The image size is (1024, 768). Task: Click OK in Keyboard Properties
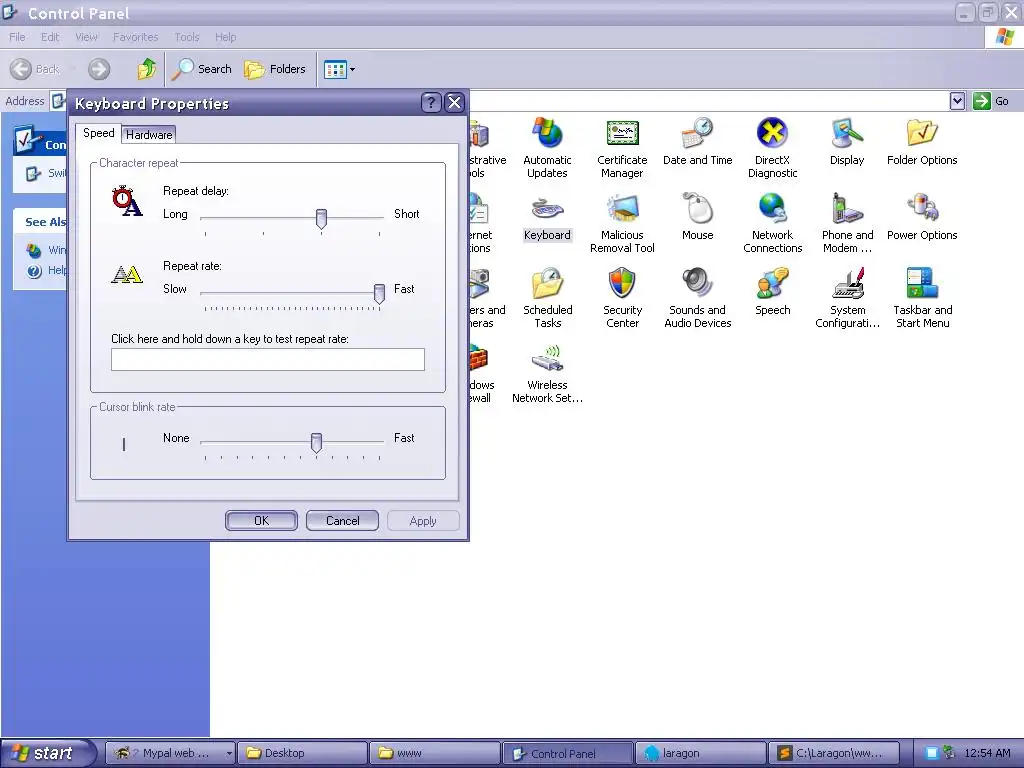[261, 520]
